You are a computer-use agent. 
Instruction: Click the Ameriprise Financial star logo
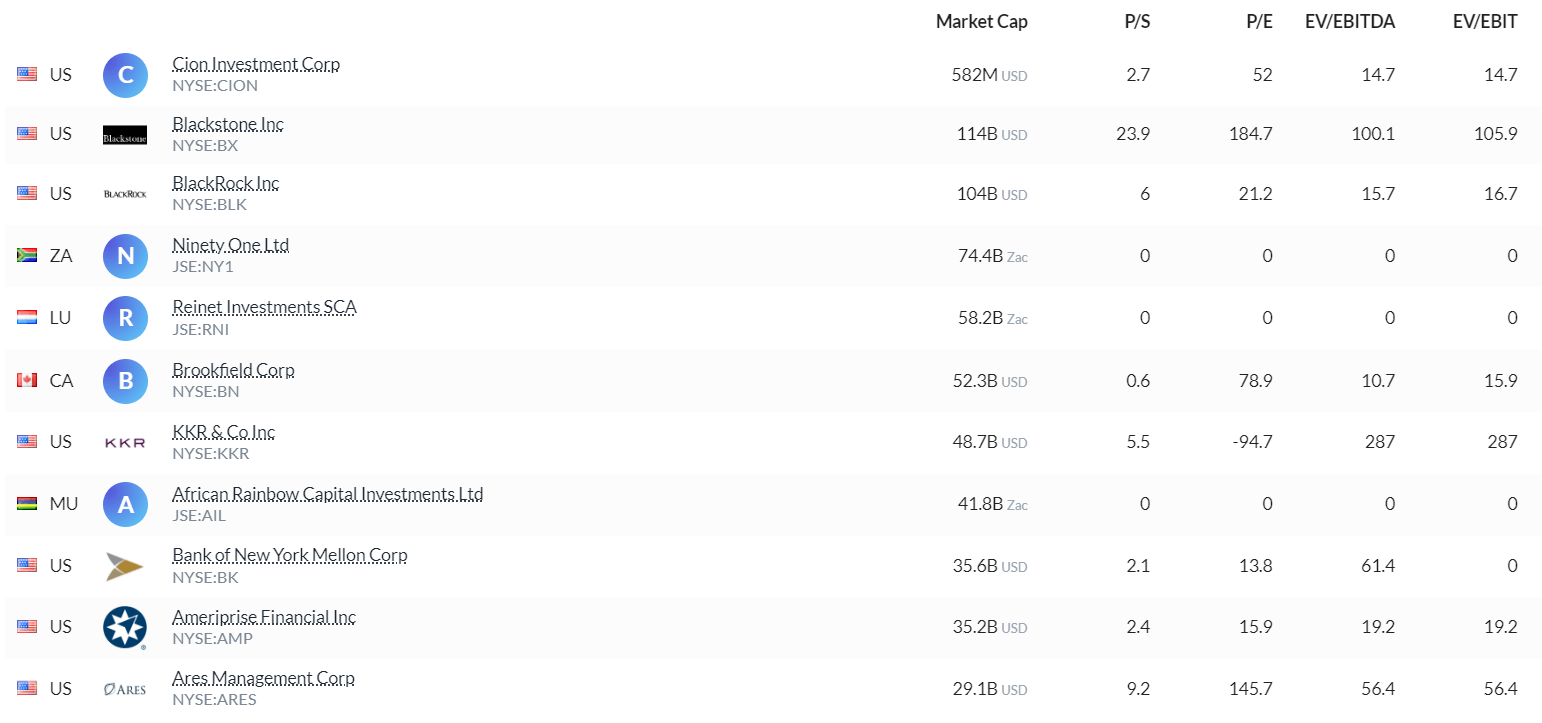click(125, 627)
